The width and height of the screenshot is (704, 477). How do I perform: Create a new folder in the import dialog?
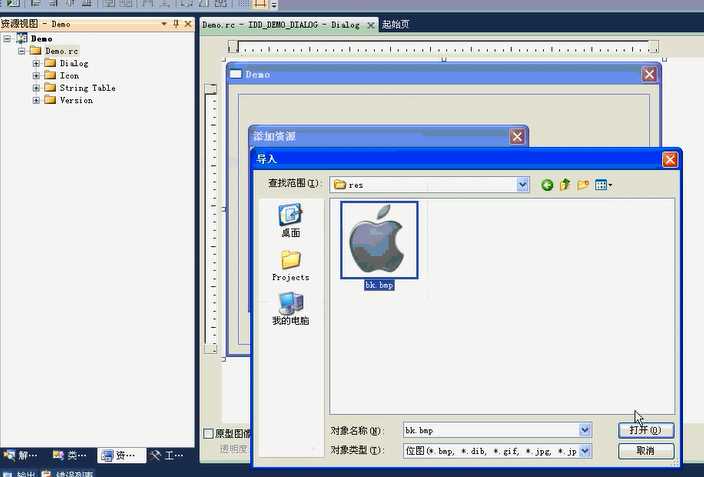click(583, 185)
